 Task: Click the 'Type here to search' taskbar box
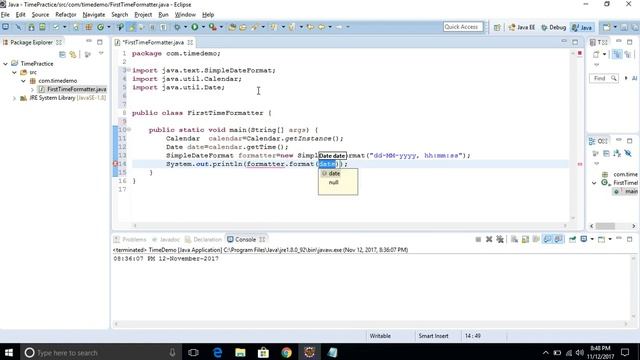[100, 352]
